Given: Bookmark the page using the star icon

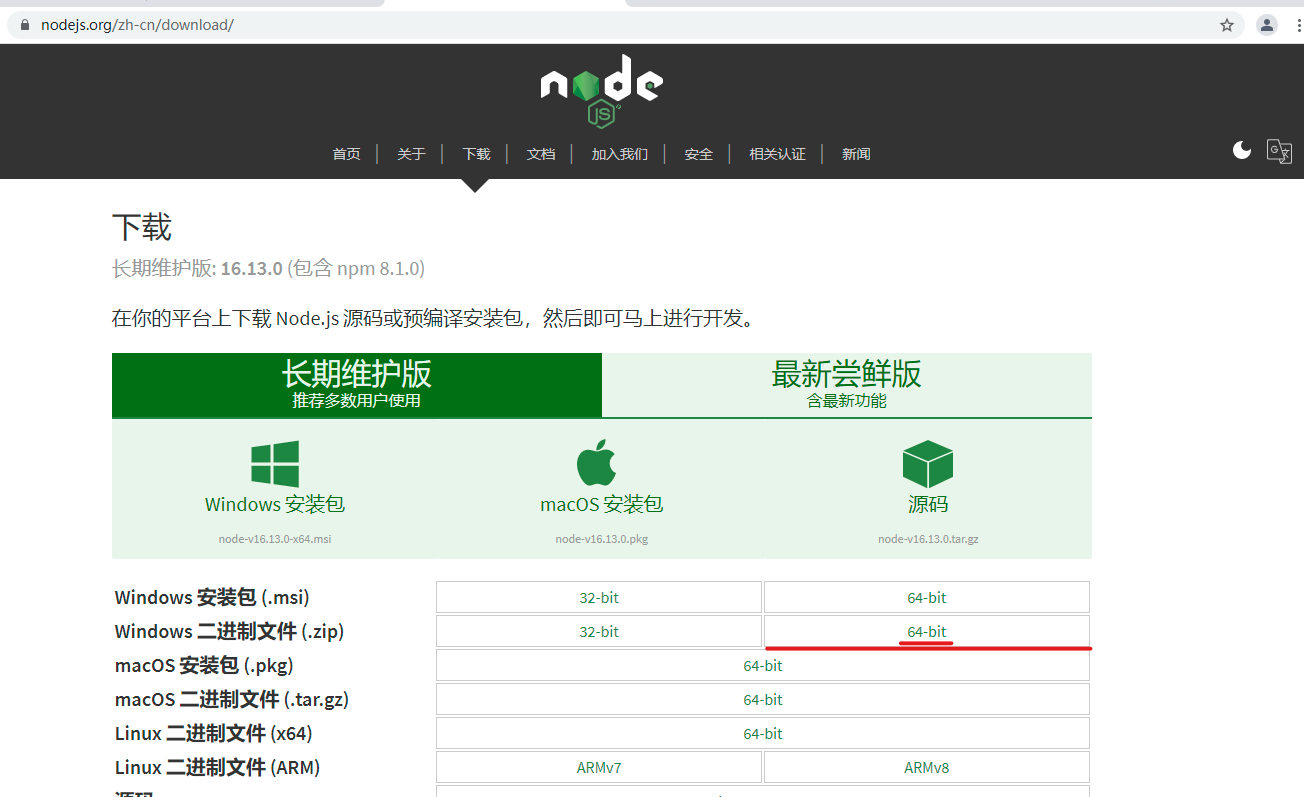Looking at the screenshot, I should 1226,25.
